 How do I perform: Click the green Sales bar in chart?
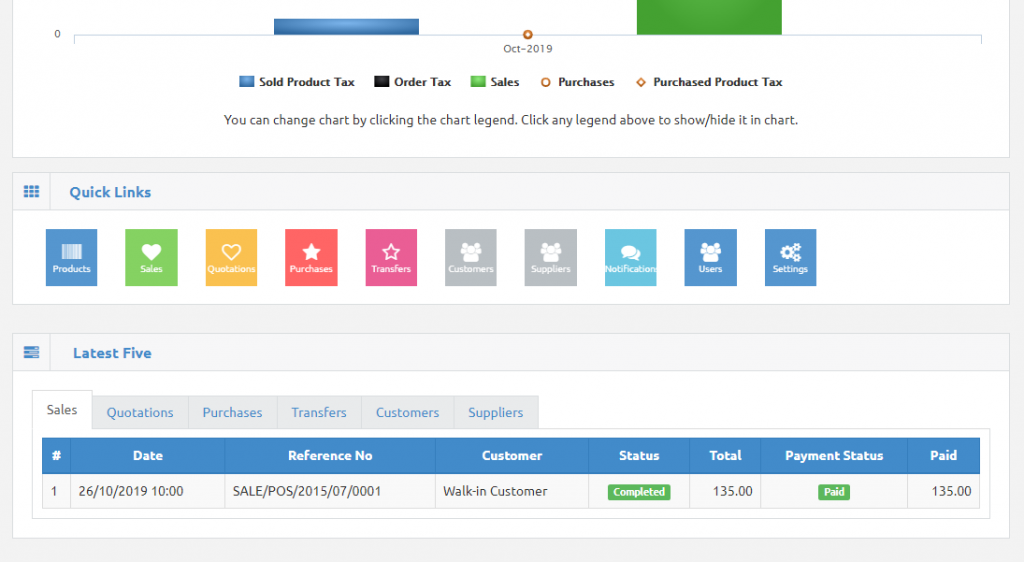point(709,17)
